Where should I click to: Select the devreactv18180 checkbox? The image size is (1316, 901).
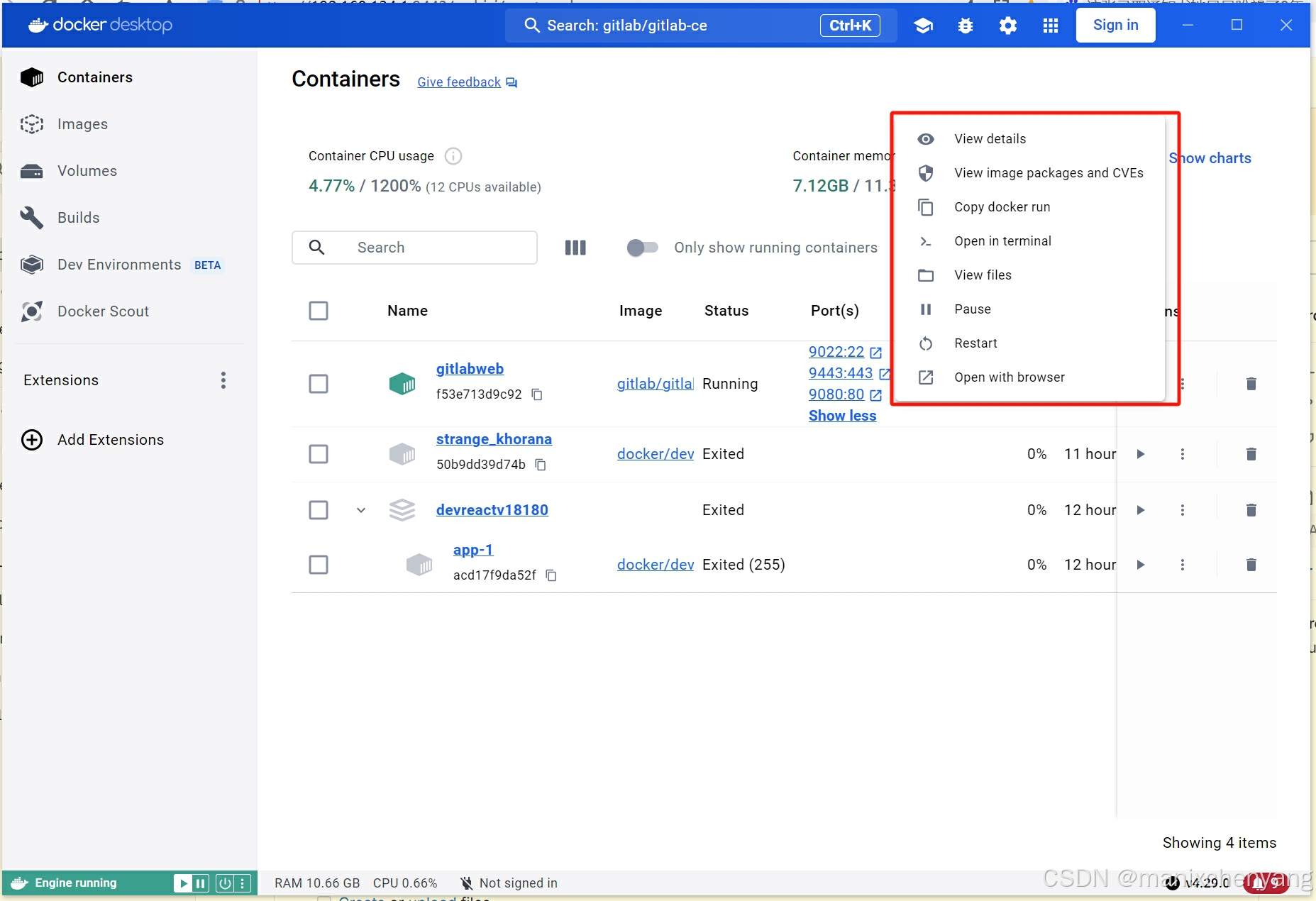click(319, 510)
